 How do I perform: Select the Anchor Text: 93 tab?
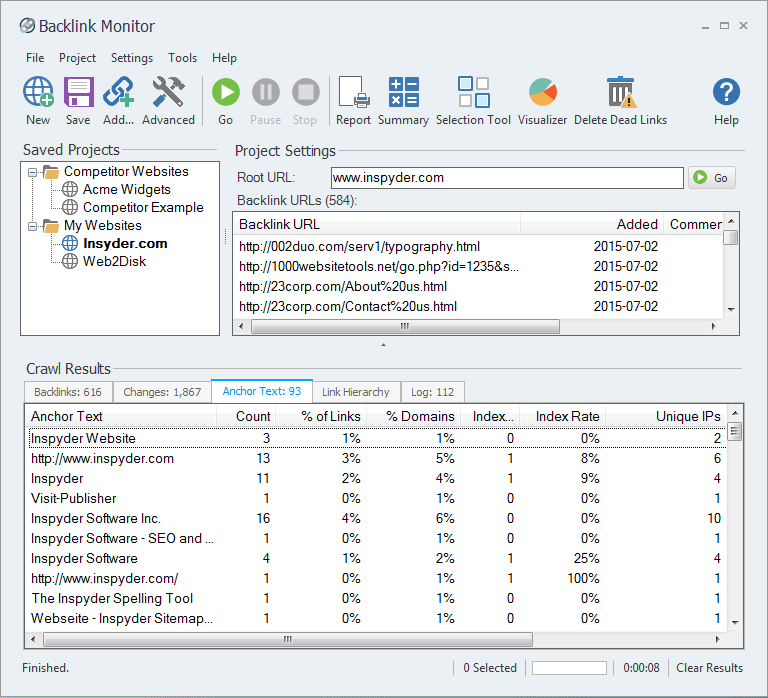[x=262, y=391]
